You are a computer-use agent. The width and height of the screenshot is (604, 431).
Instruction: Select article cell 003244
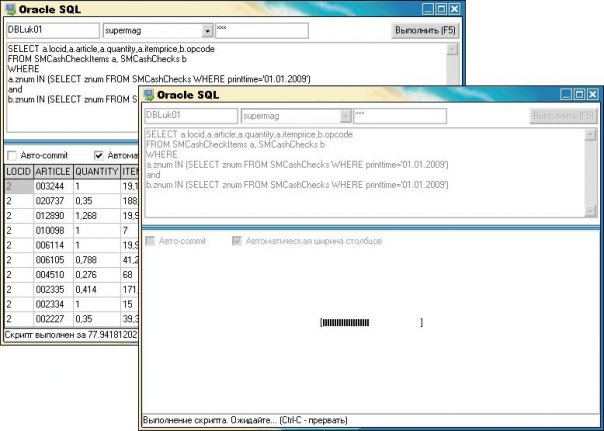[53, 187]
